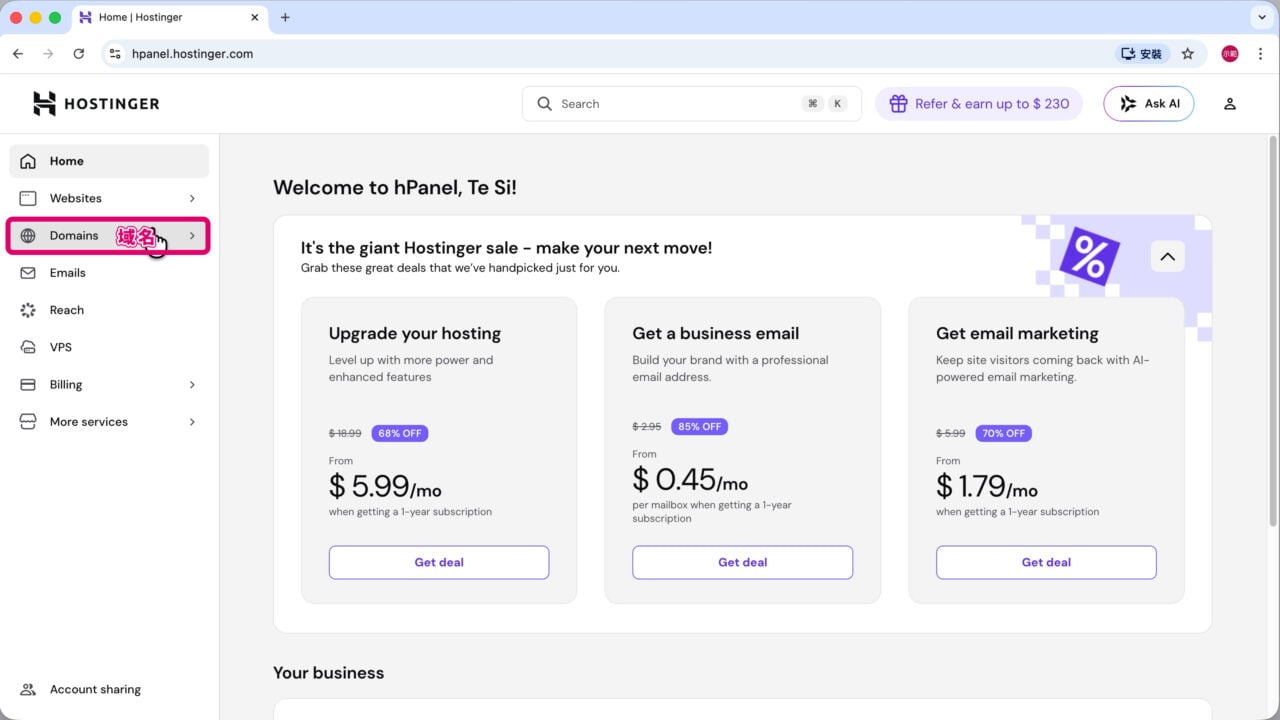Open Account sharing link
1280x720 pixels.
95,689
